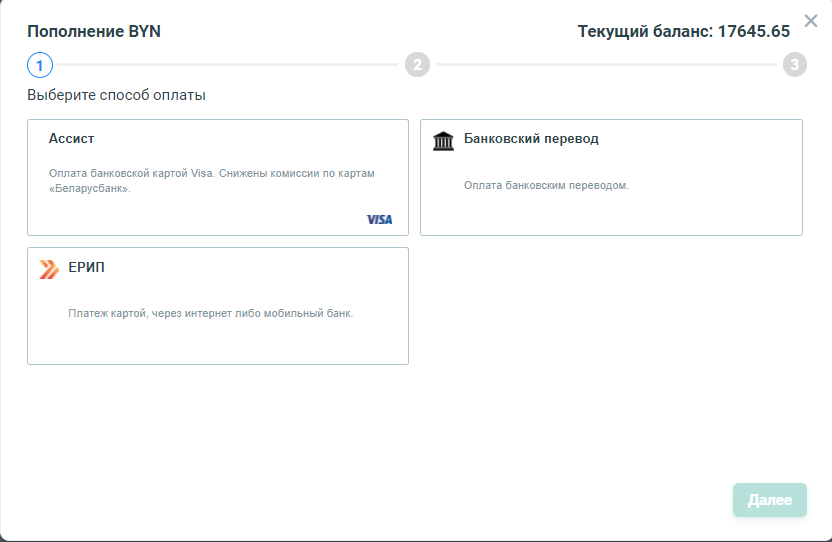Click the Ассист title text

[72, 139]
